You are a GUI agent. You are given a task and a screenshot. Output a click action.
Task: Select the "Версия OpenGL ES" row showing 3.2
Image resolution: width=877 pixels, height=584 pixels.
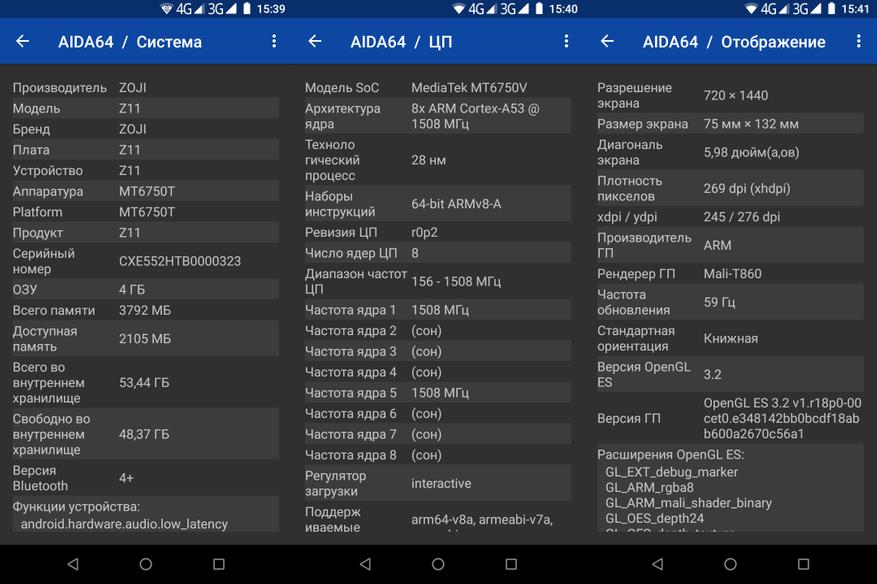(730, 375)
